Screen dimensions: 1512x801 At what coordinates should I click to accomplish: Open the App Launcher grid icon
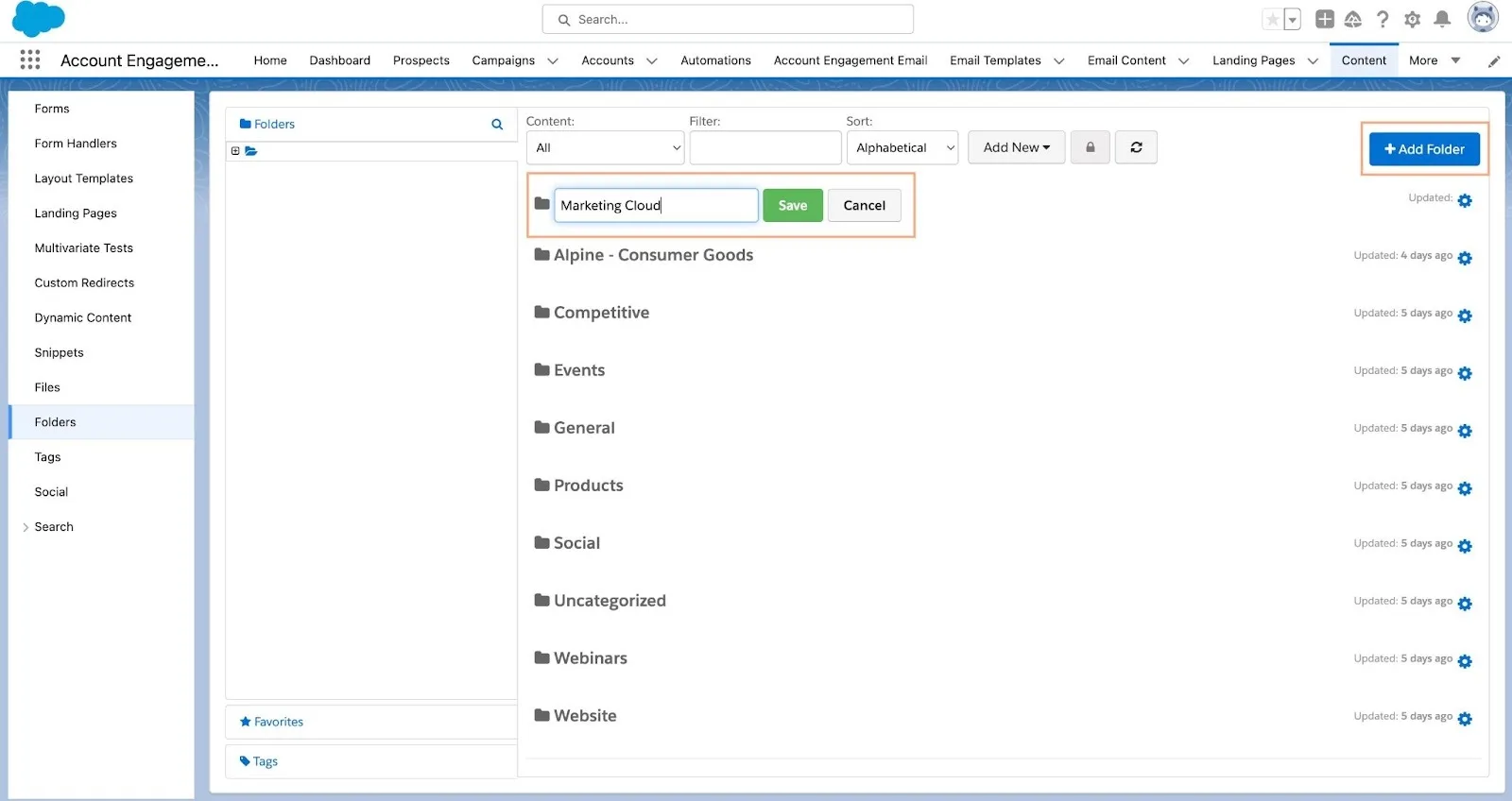tap(30, 60)
